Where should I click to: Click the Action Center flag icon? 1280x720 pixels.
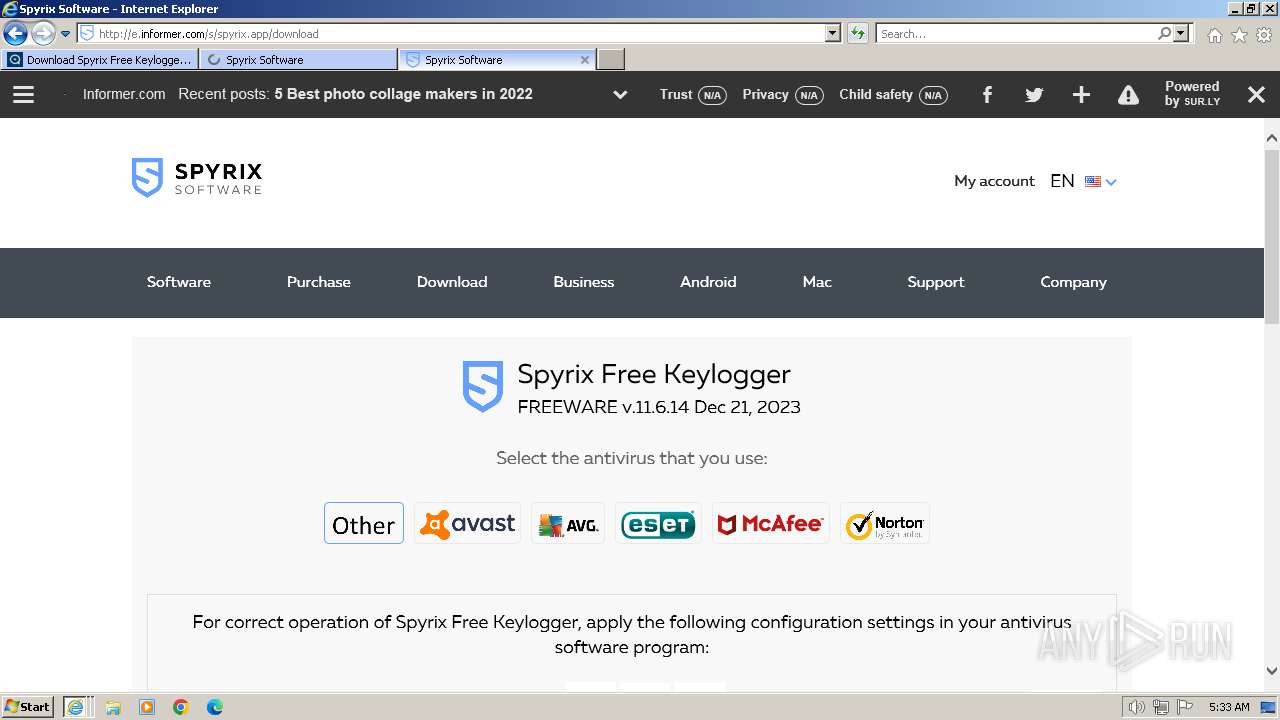coord(1185,707)
